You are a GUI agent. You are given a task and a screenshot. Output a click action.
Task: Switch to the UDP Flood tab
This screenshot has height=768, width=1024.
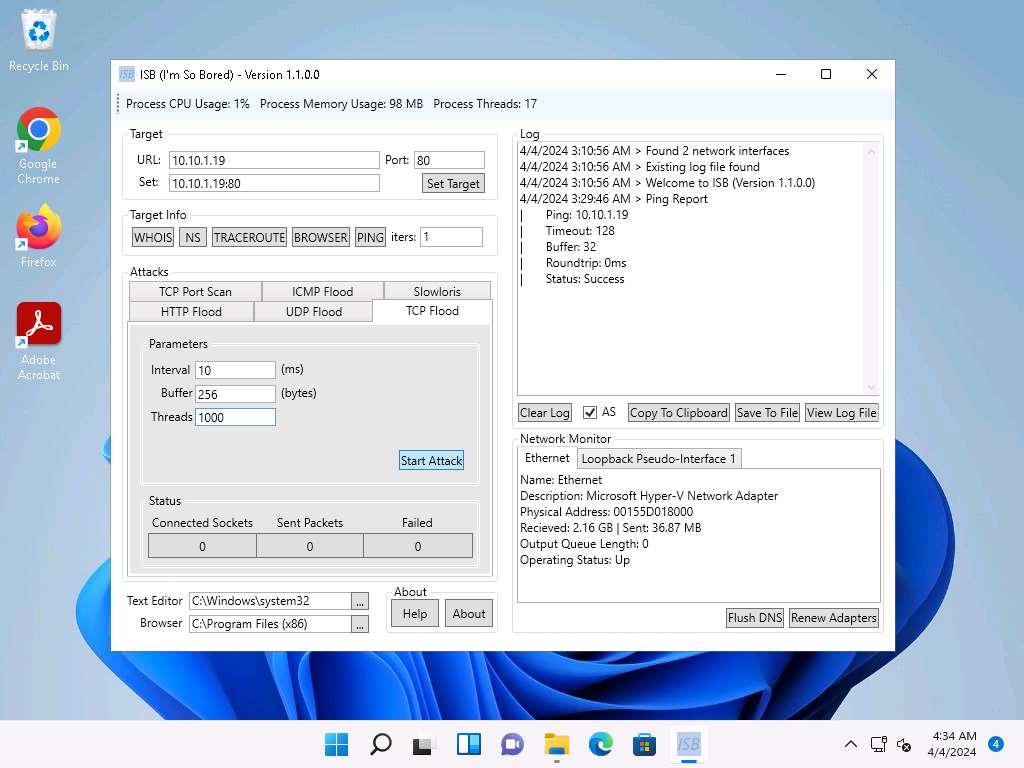(x=313, y=312)
